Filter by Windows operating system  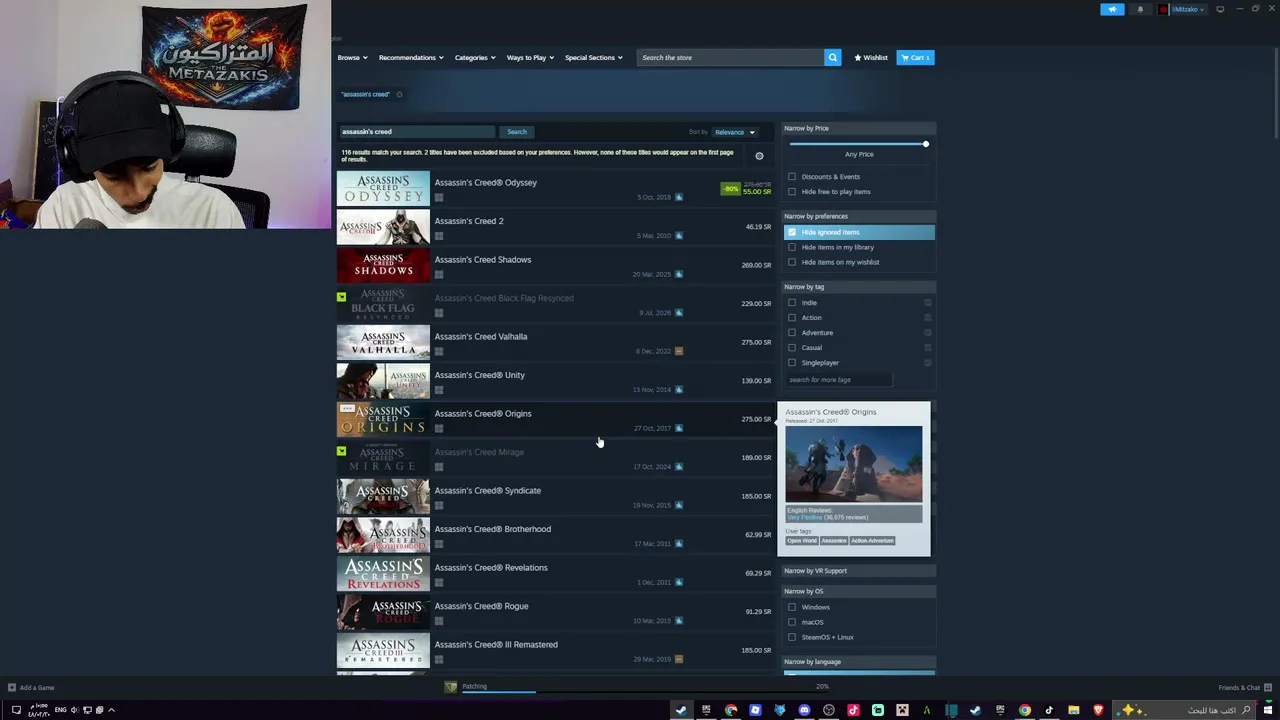point(792,607)
